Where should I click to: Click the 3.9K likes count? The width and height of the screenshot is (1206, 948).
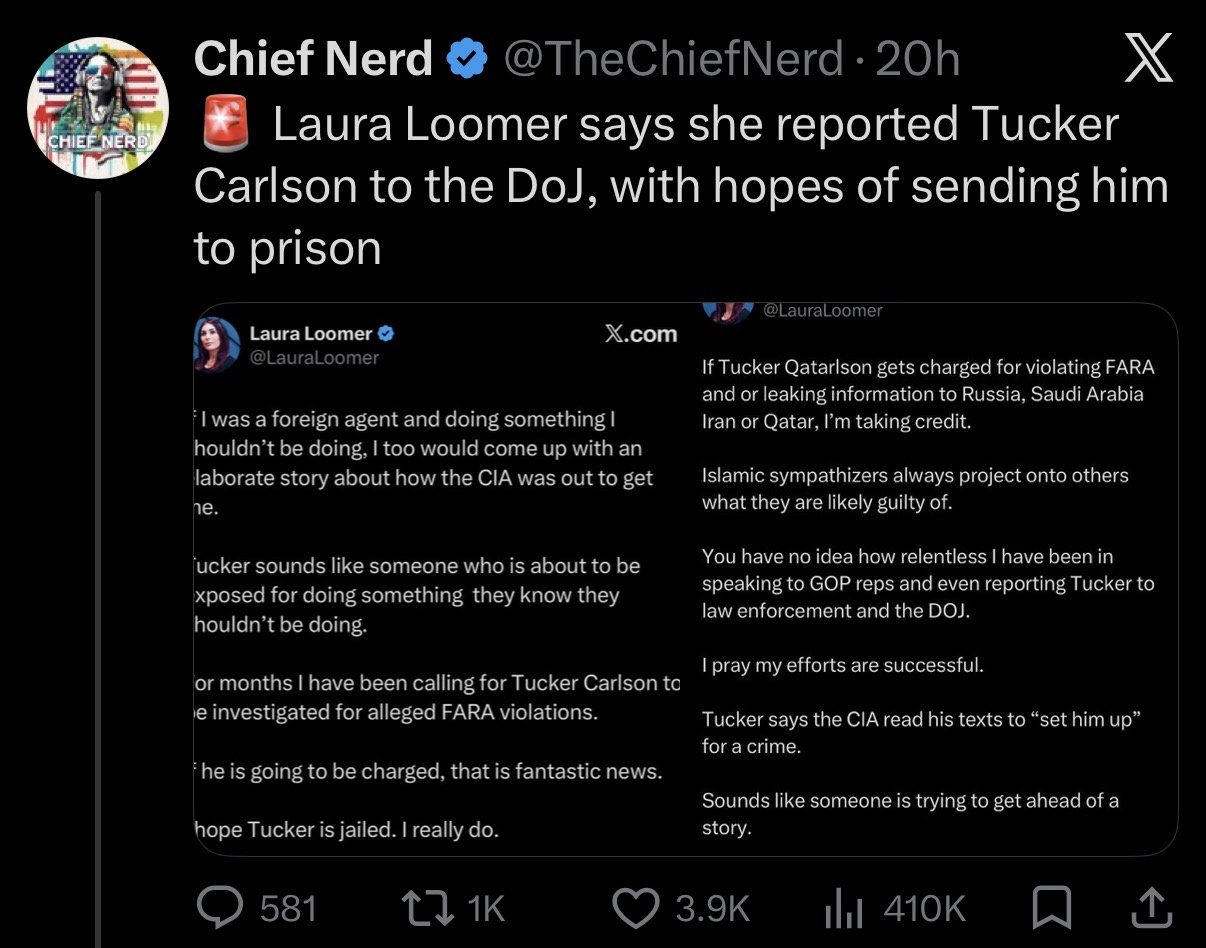click(712, 908)
